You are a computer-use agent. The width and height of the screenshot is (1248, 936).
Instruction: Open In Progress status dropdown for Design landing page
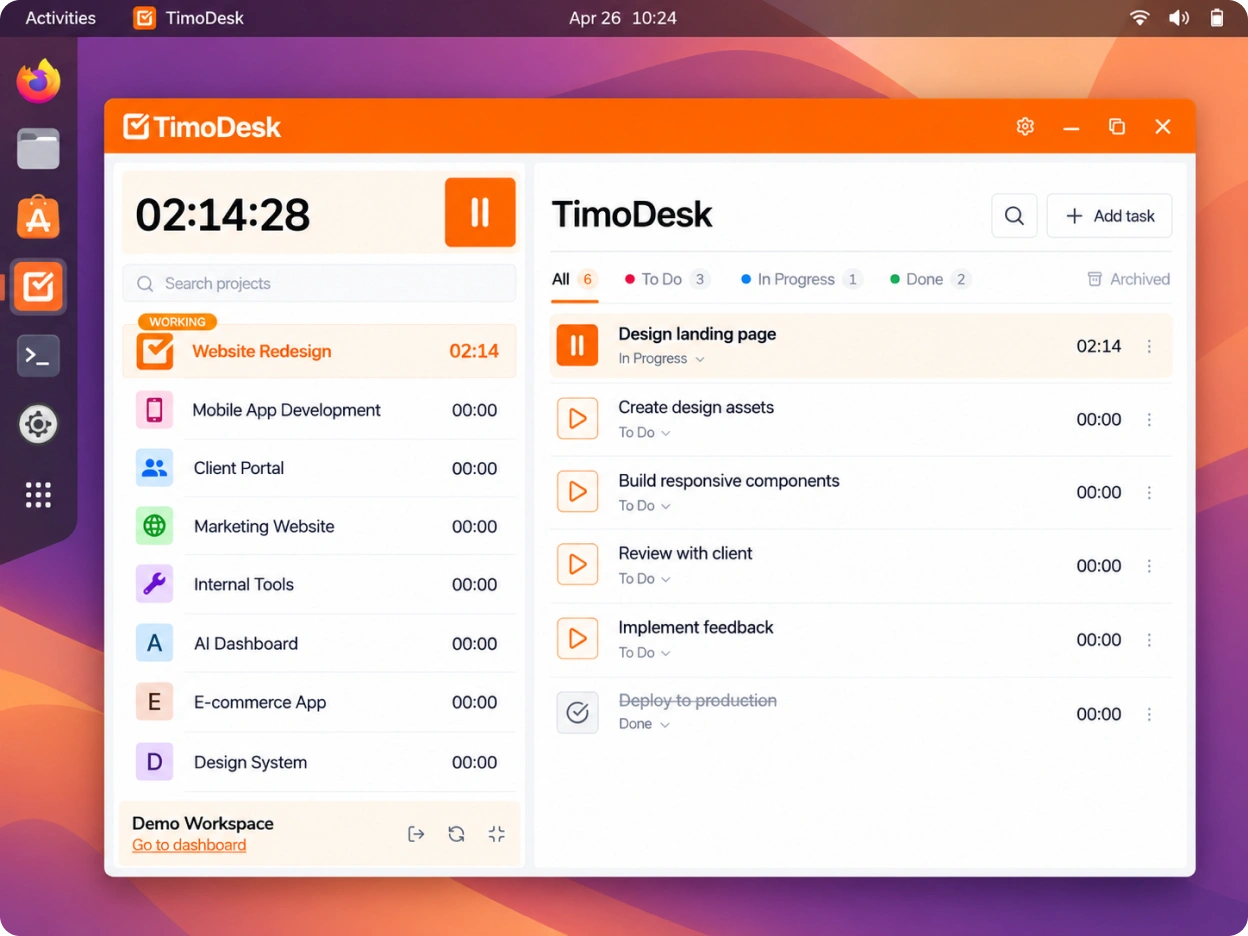click(x=662, y=359)
